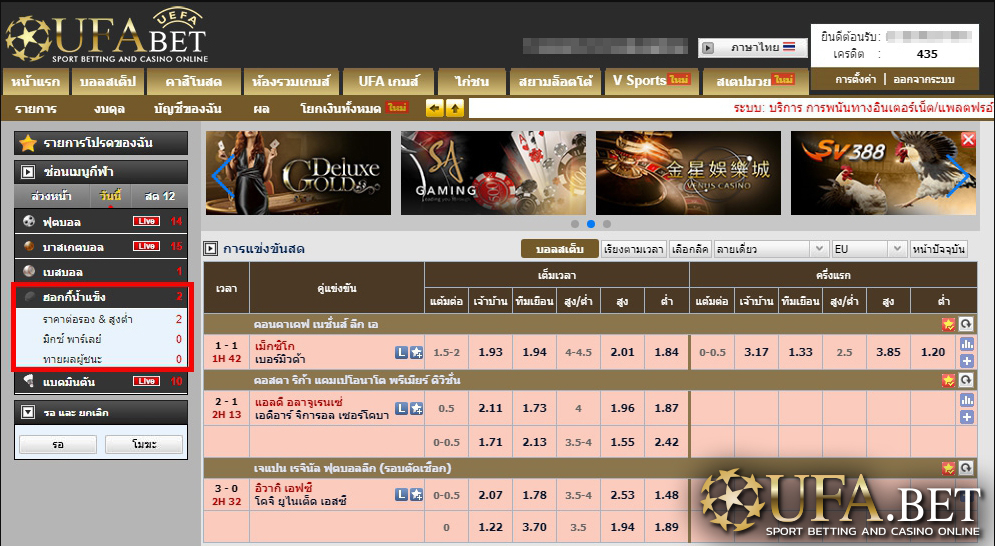Click the เรียงตามเวลา sort button
Image resolution: width=995 pixels, height=546 pixels.
633,249
